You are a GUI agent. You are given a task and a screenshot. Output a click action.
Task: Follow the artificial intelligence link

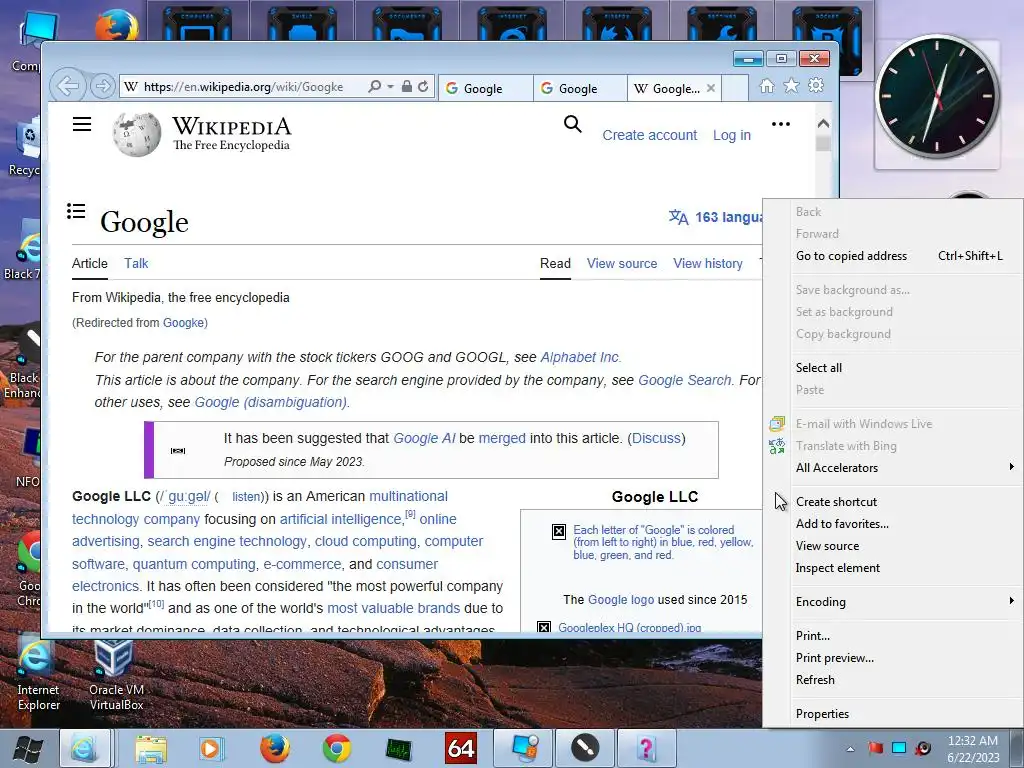340,519
